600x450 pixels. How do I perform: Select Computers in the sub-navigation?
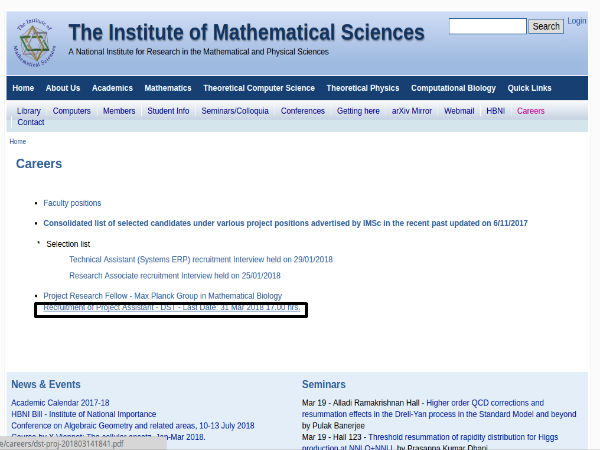pyautogui.click(x=72, y=111)
